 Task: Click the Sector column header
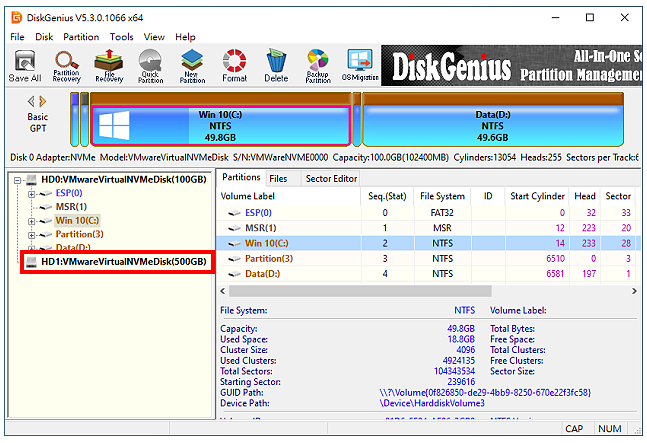coord(618,196)
